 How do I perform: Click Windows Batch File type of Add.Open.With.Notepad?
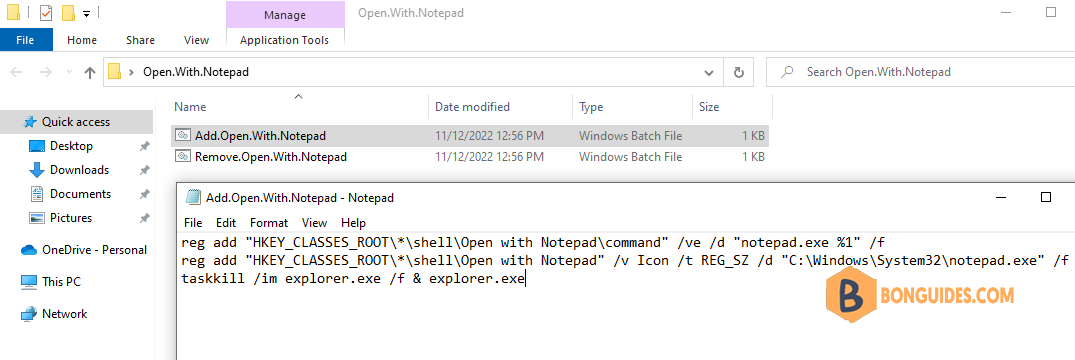coord(631,136)
